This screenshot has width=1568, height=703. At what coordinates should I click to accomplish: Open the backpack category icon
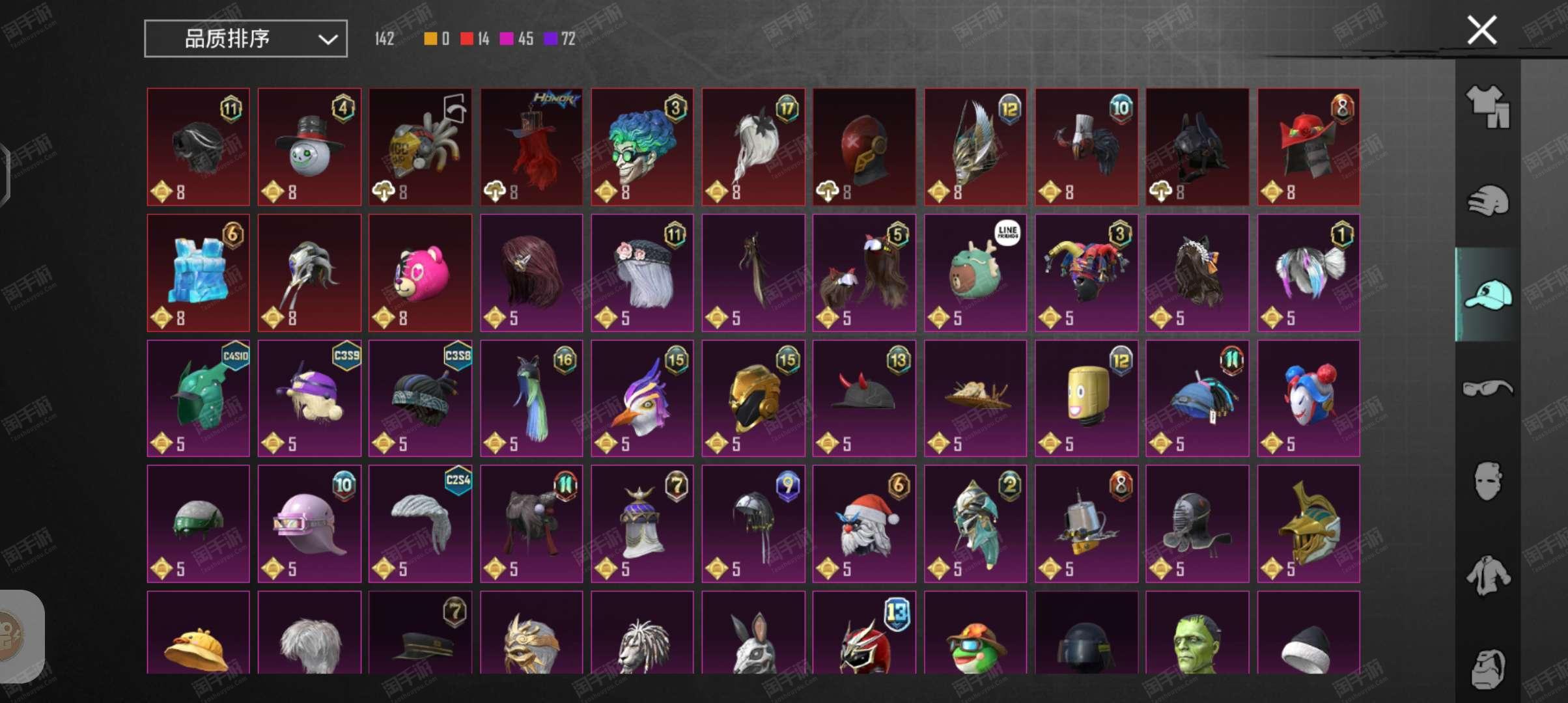tap(1488, 669)
